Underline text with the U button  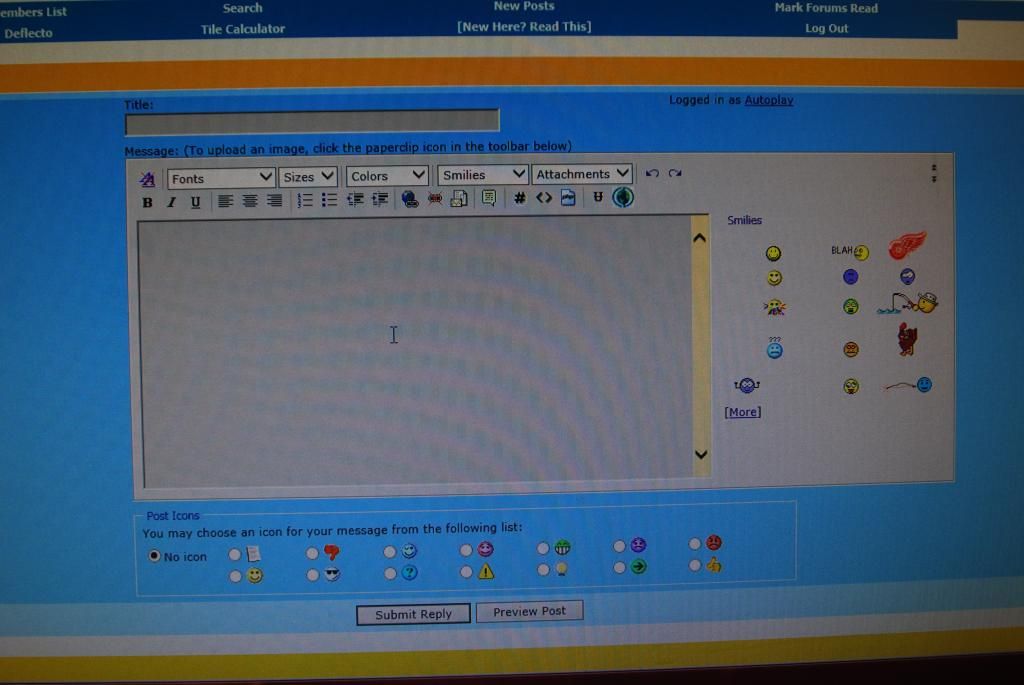click(195, 202)
